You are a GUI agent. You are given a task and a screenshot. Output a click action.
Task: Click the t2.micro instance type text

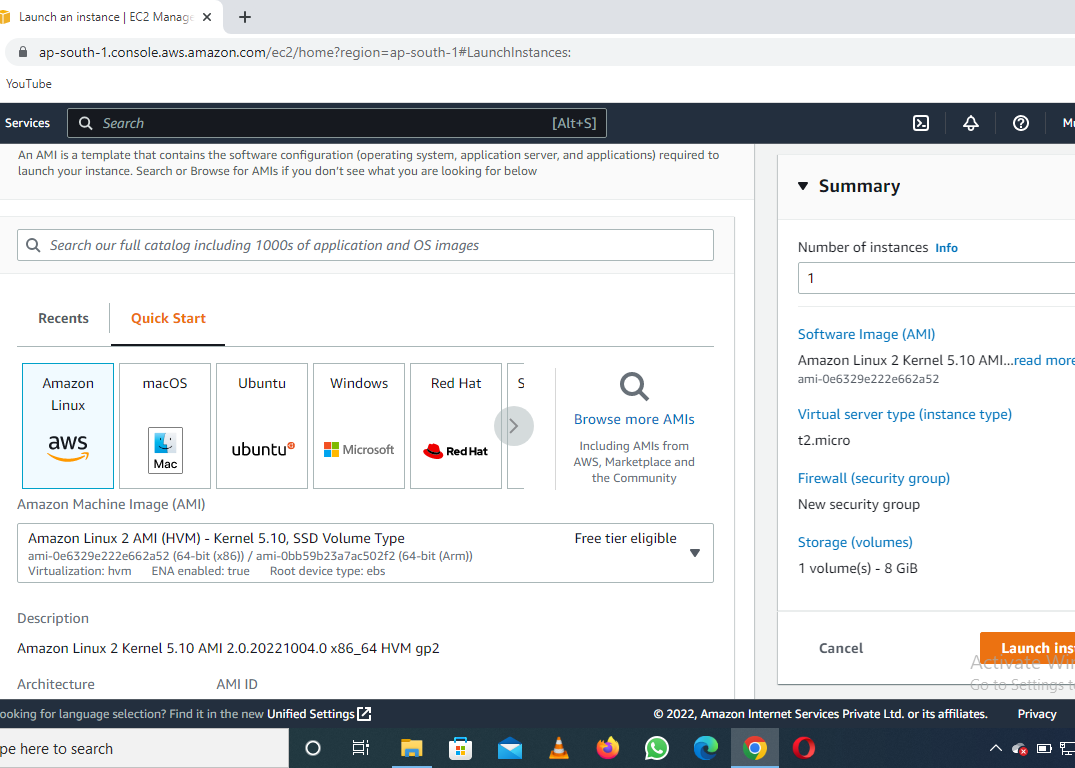(x=823, y=440)
